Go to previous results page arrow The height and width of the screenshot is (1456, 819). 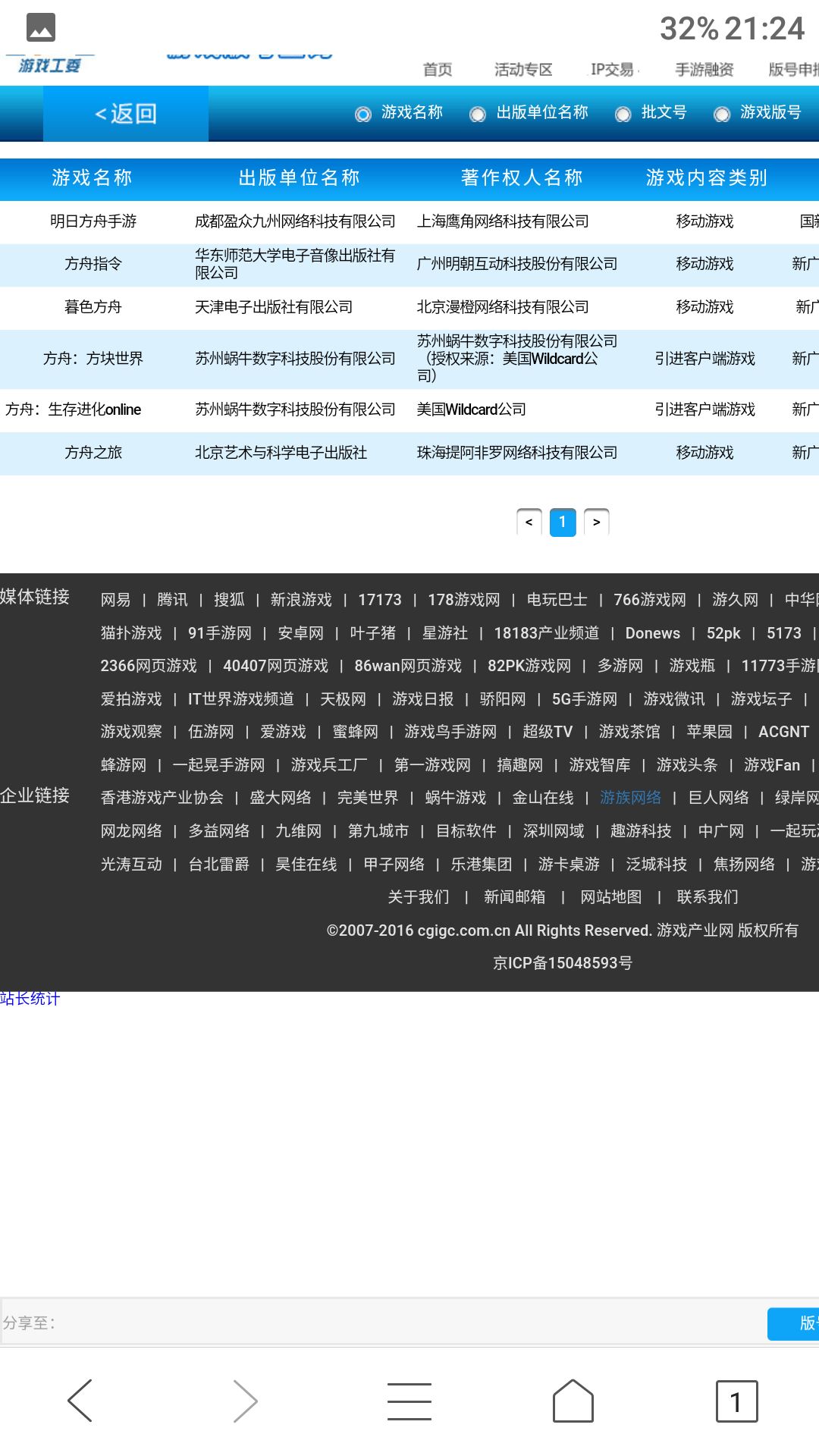[x=529, y=522]
